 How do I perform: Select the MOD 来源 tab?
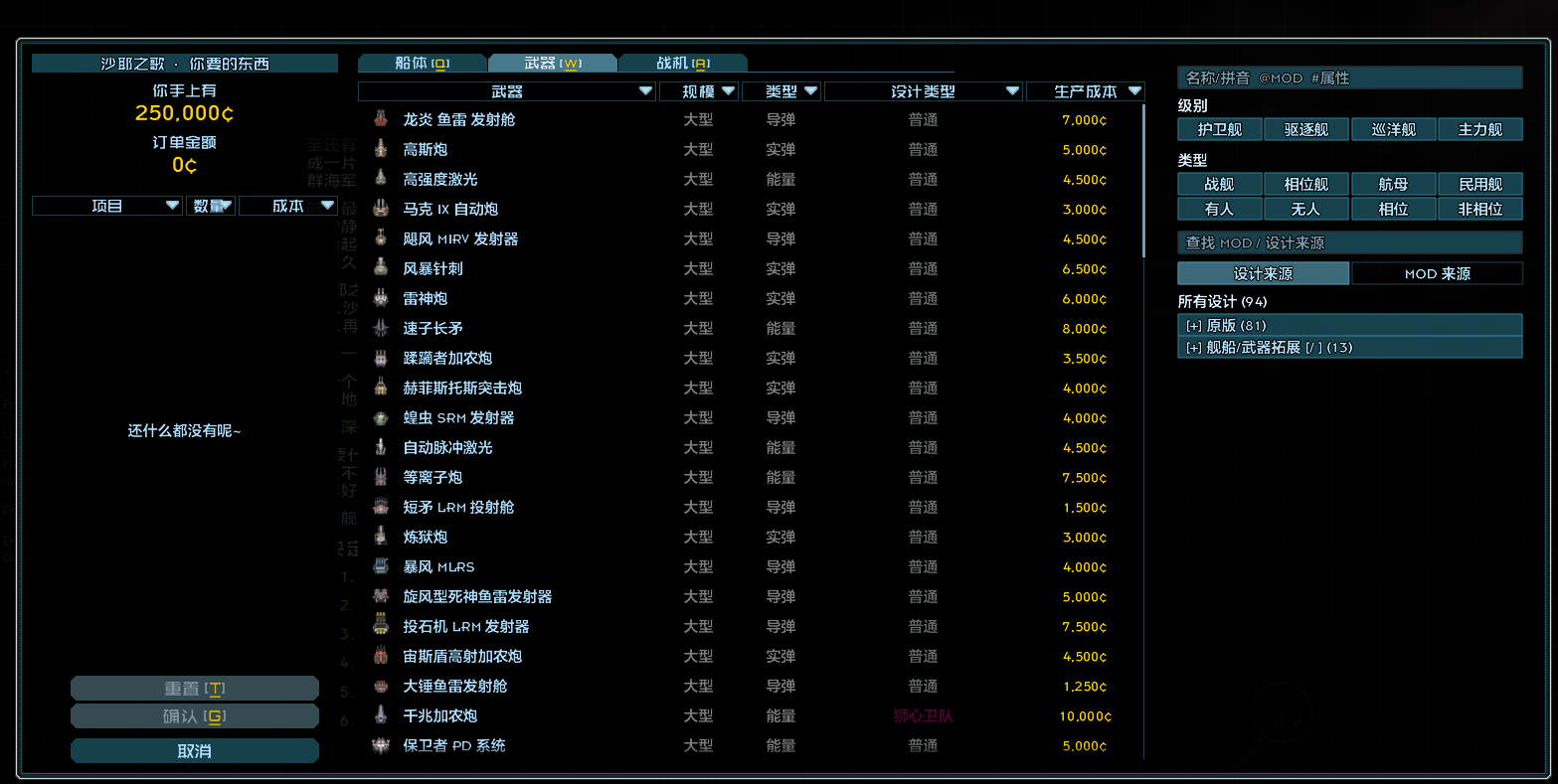(1438, 273)
